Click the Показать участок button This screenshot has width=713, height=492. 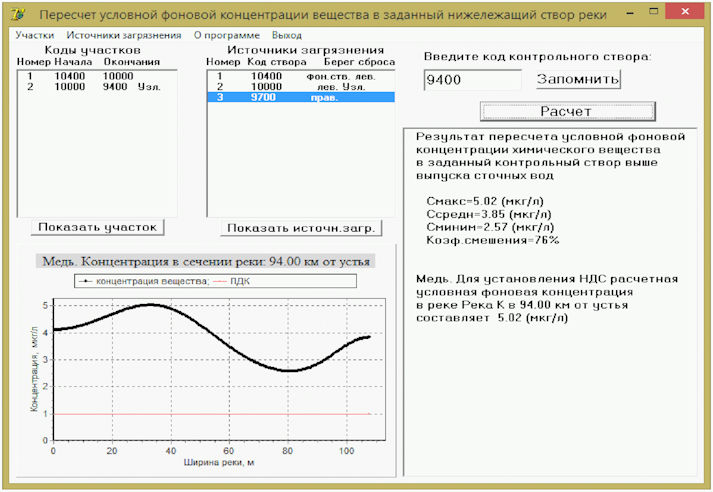(97, 227)
